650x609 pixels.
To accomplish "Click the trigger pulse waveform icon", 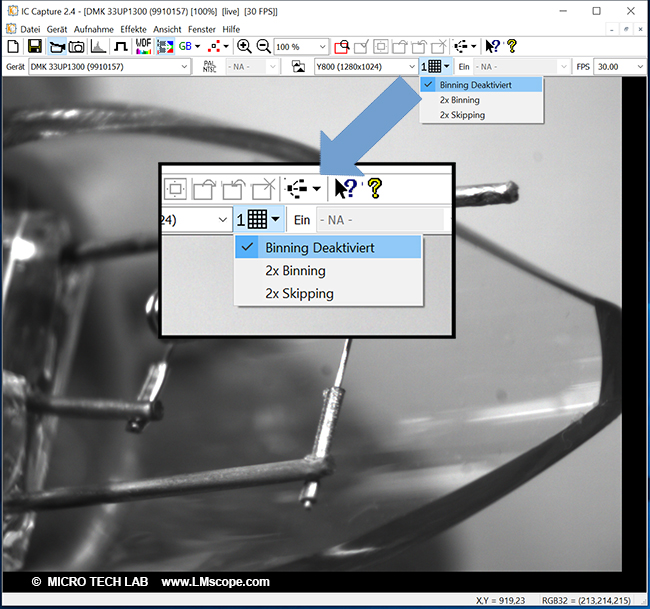I will click(121, 47).
